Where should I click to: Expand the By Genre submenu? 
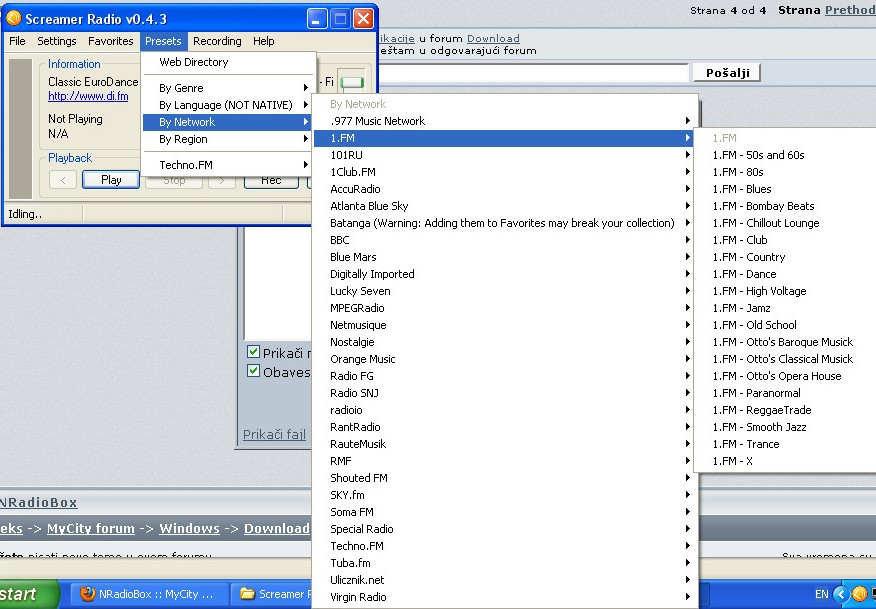[x=228, y=88]
